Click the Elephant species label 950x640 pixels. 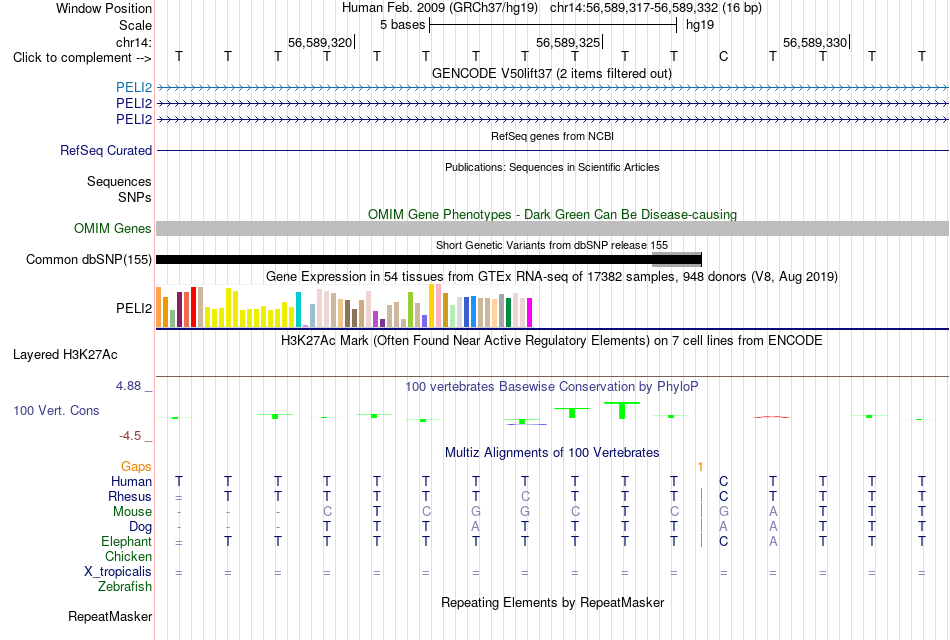click(x=126, y=541)
